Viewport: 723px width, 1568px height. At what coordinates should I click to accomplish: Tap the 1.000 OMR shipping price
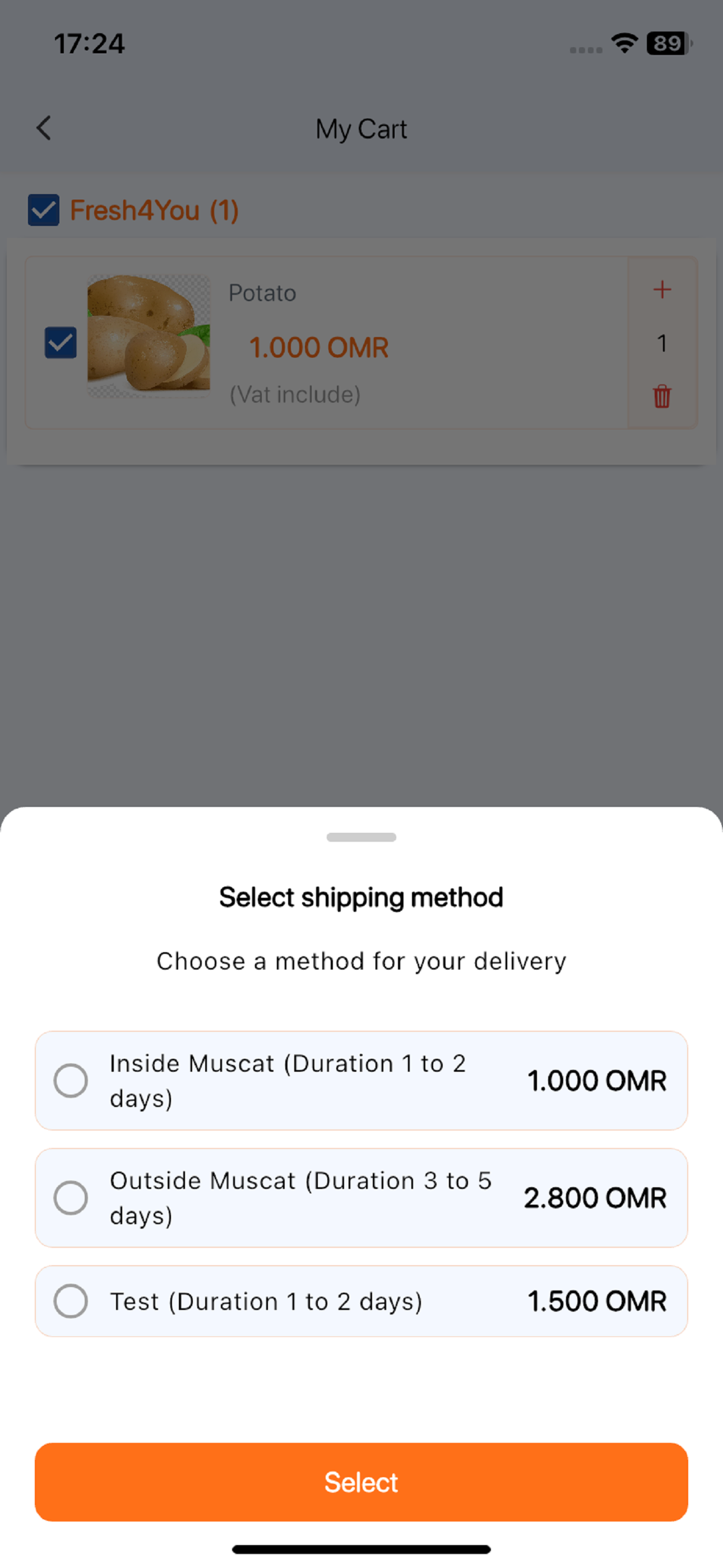pyautogui.click(x=596, y=1081)
